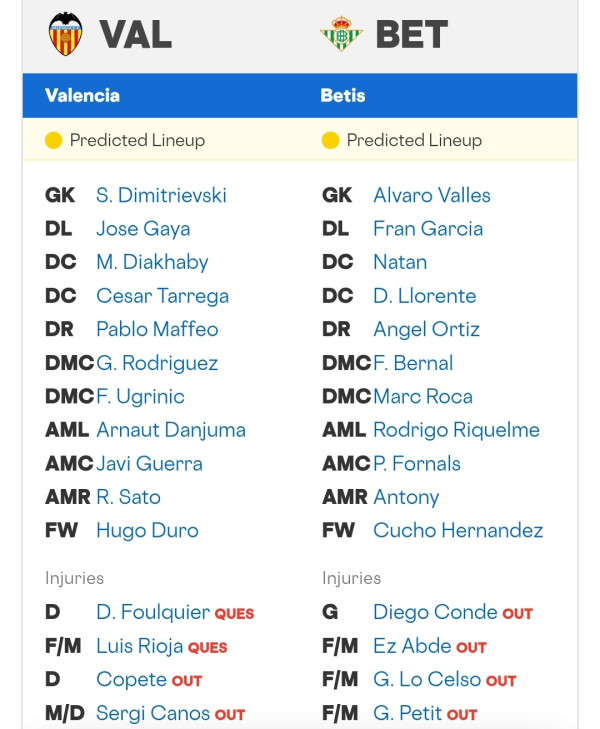Open Jose Gaya player link
600x729 pixels.
(143, 229)
